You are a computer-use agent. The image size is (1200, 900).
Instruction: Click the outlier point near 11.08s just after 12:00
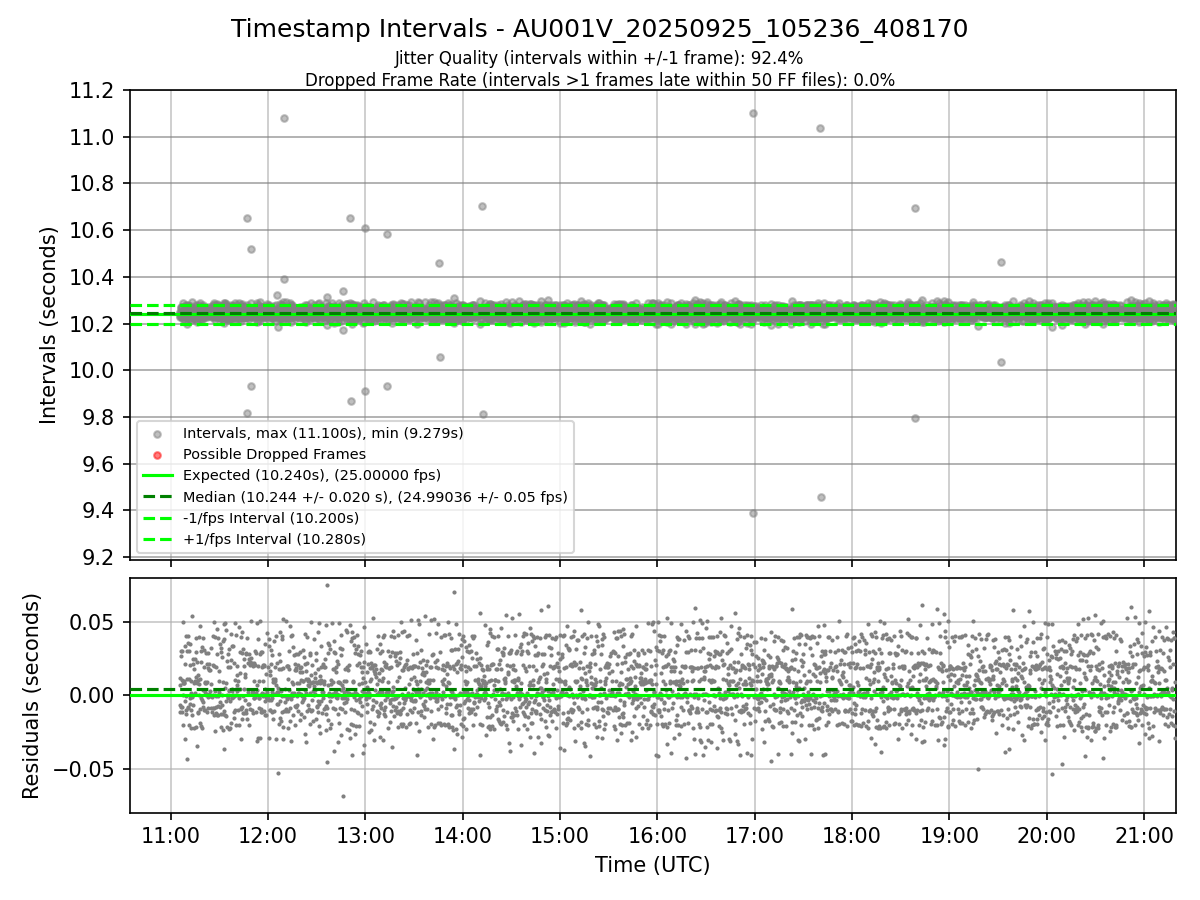click(x=284, y=118)
